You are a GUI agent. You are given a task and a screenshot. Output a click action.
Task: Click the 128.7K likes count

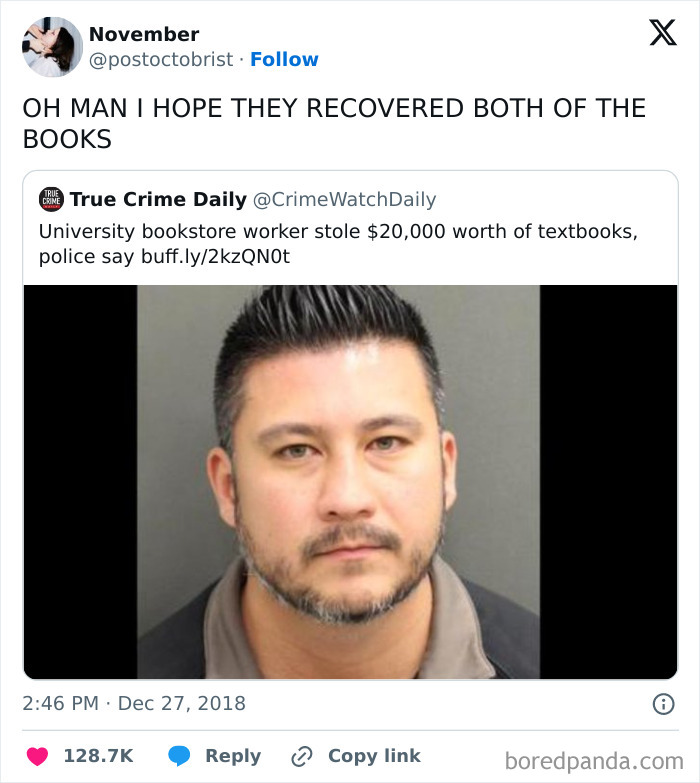coord(98,756)
